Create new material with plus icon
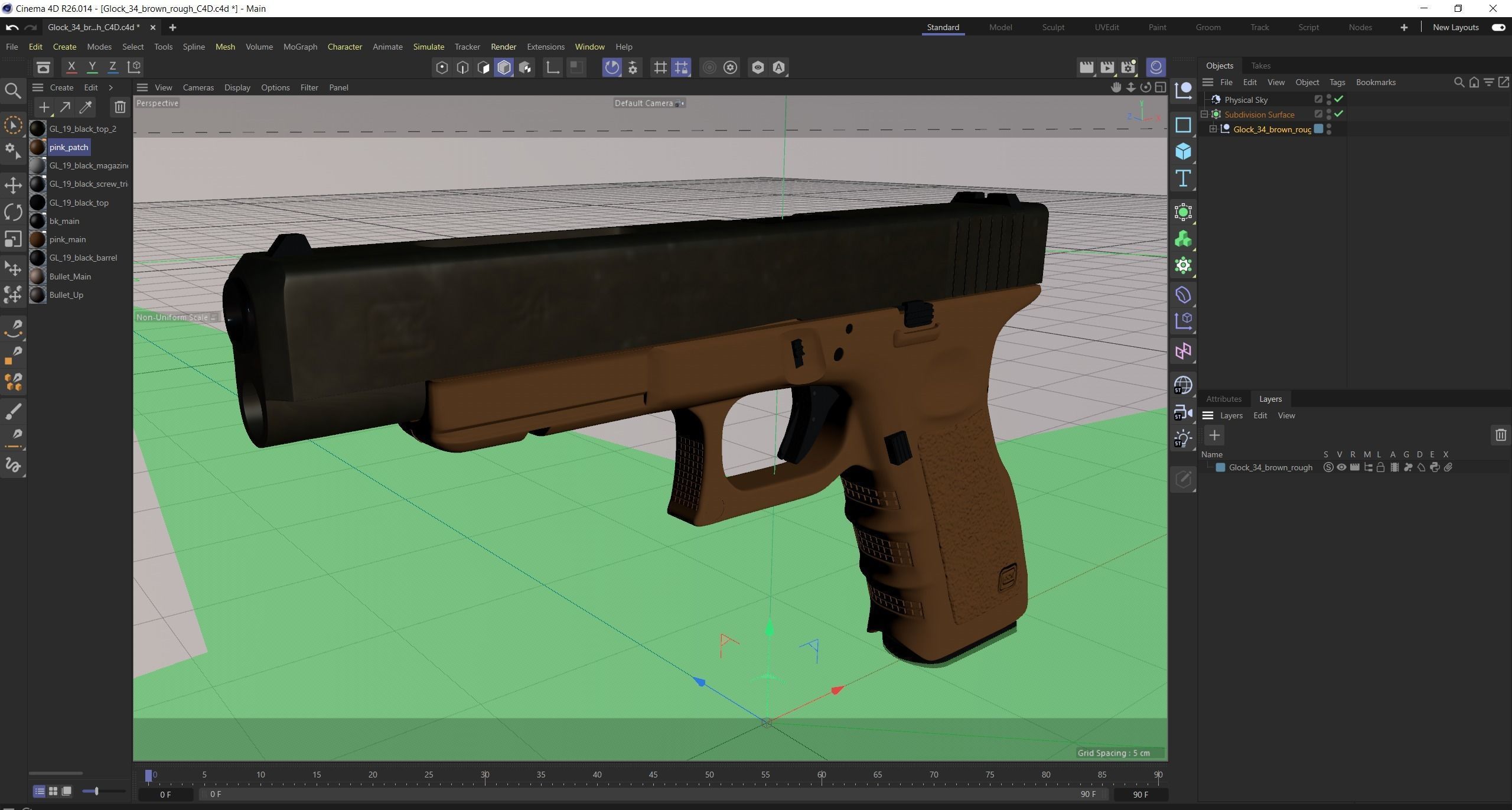The height and width of the screenshot is (810, 1512). pyautogui.click(x=44, y=107)
